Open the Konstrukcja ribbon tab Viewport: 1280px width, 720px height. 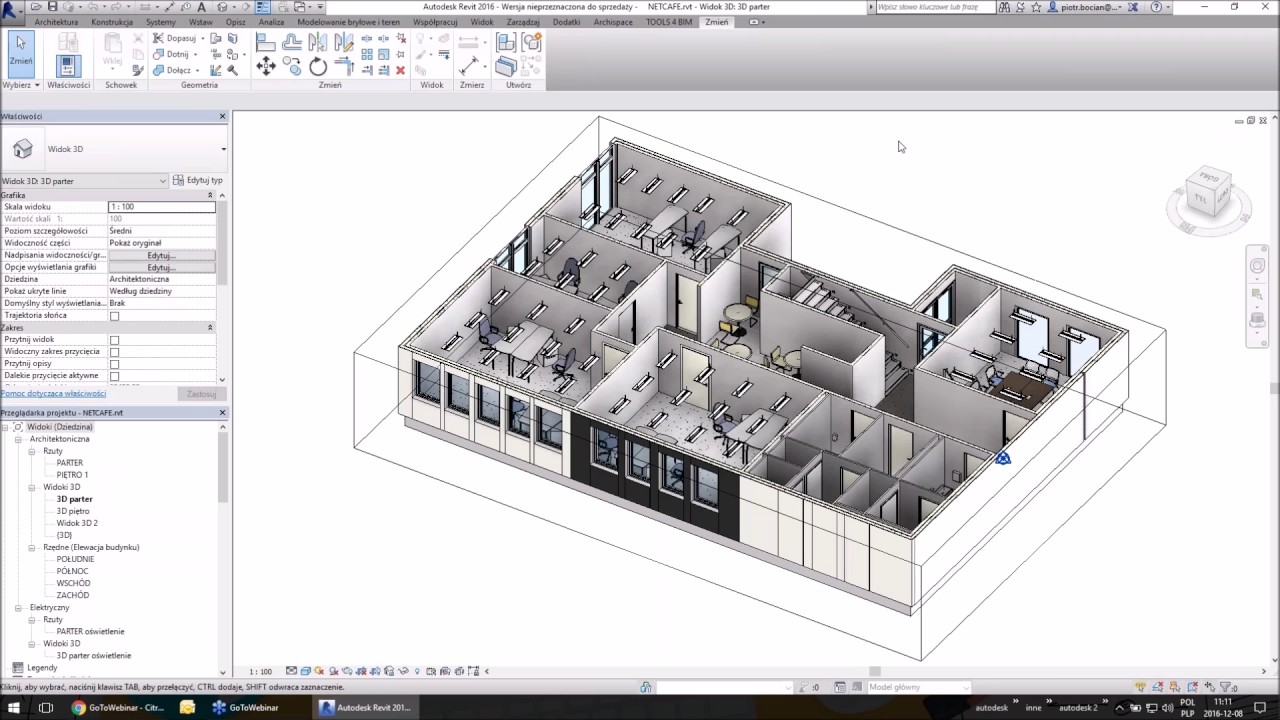[112, 22]
